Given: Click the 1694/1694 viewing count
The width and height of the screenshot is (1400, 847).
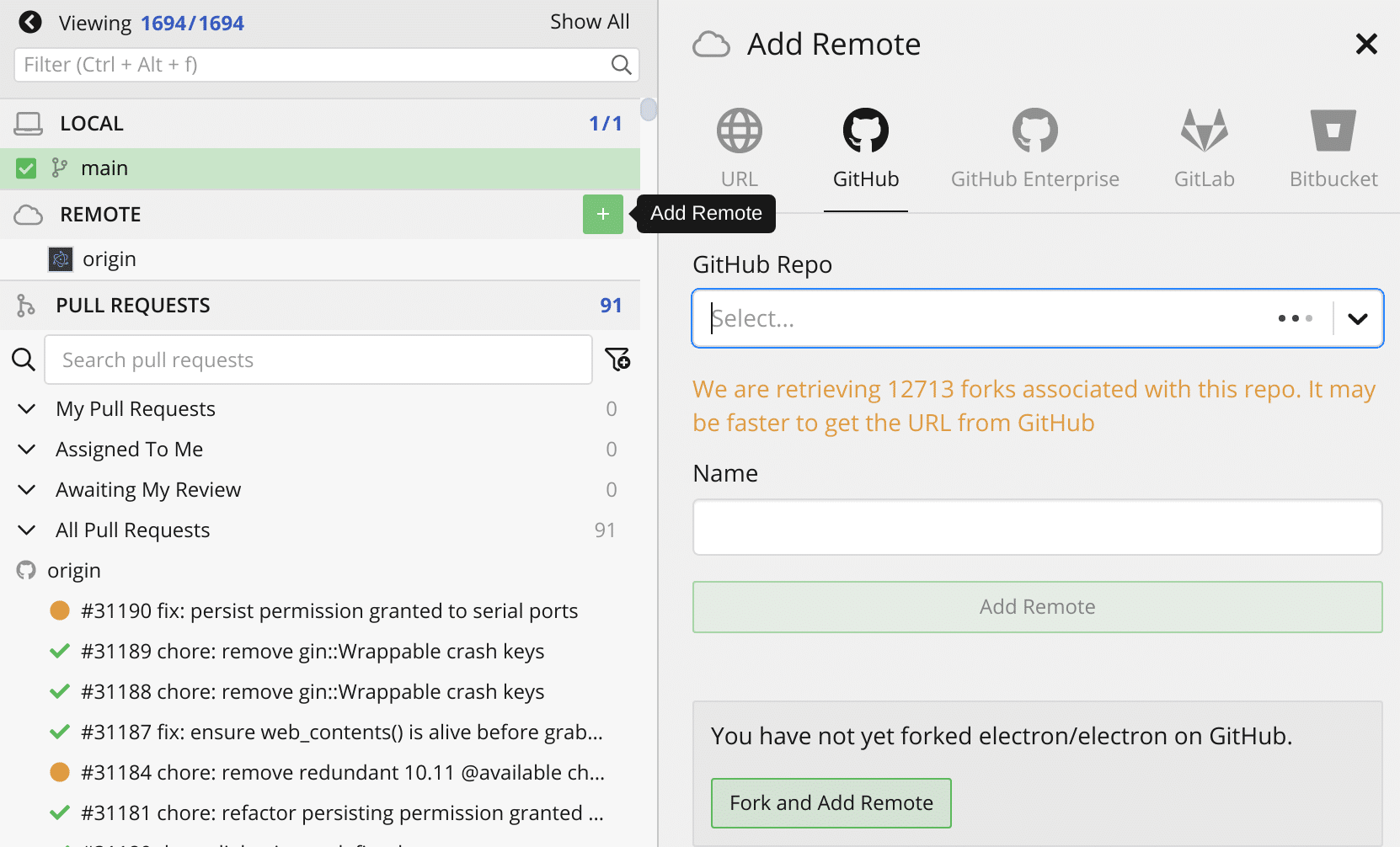Looking at the screenshot, I should tap(192, 23).
